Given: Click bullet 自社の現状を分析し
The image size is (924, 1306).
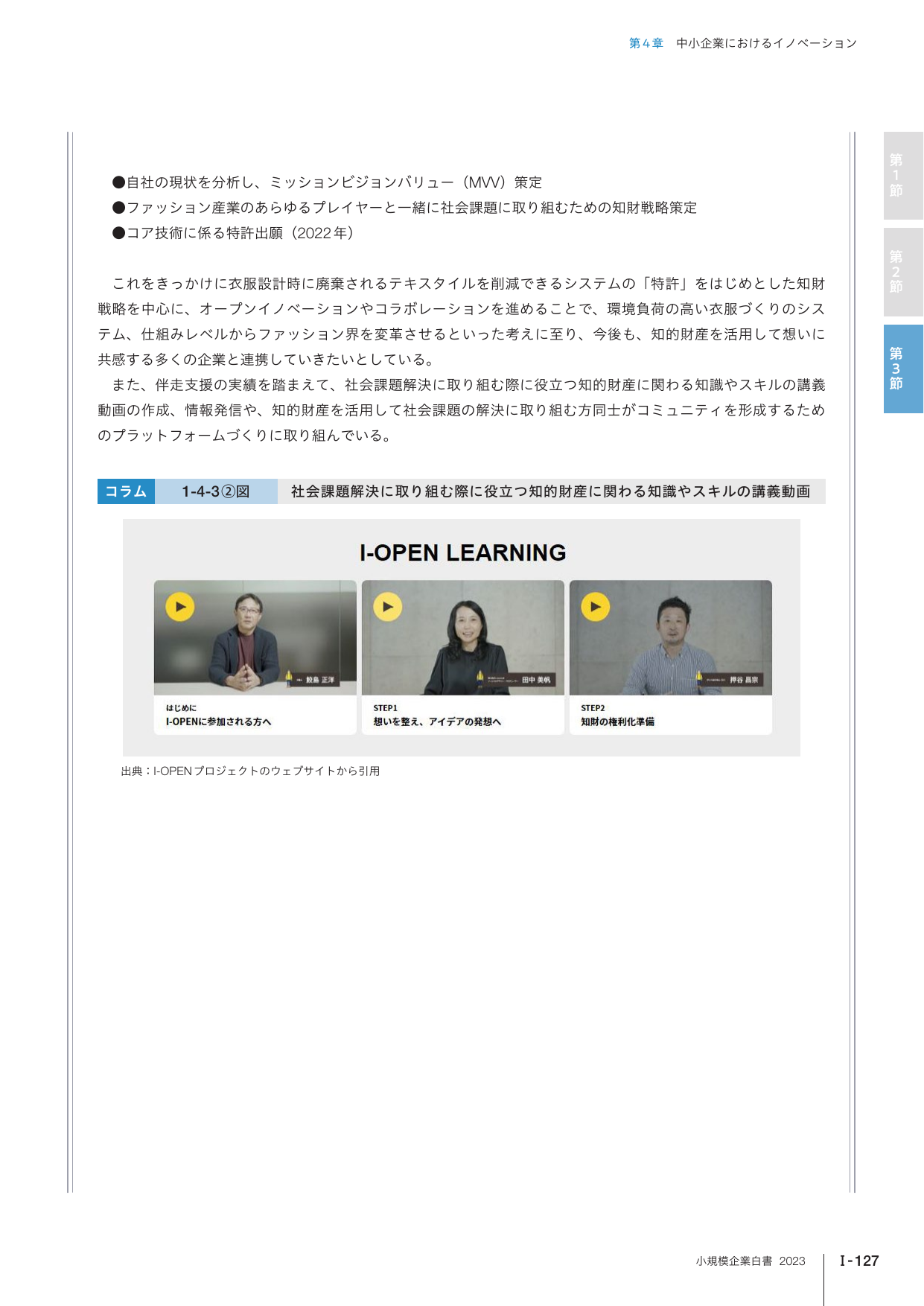Looking at the screenshot, I should pos(327,182).
